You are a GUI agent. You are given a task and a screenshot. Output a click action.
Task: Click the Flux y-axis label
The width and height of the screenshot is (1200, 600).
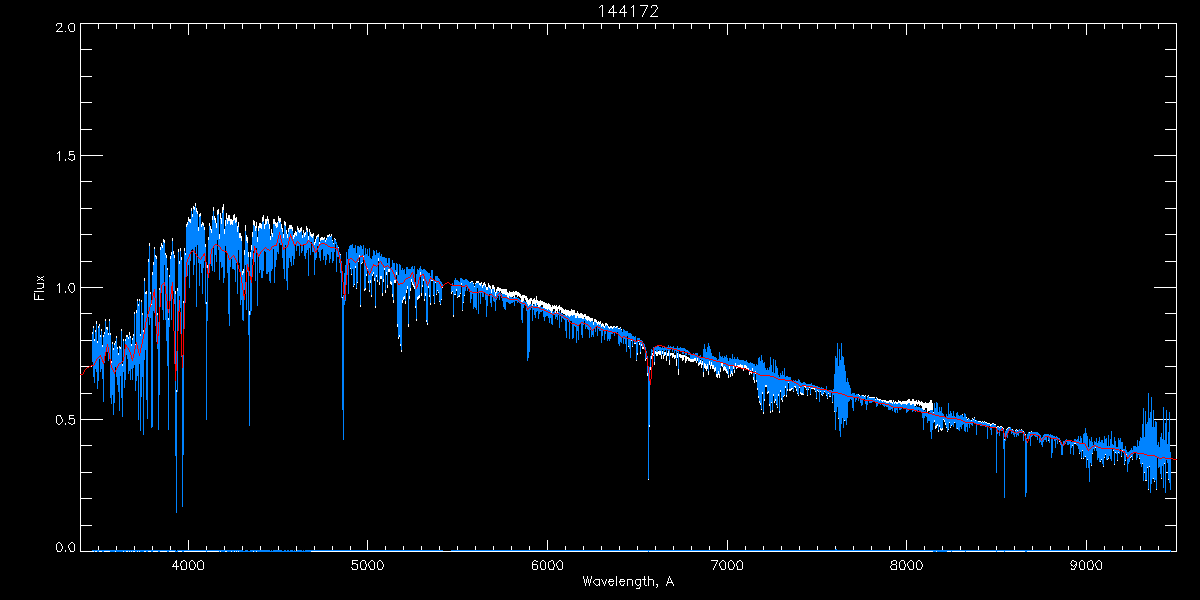point(40,288)
